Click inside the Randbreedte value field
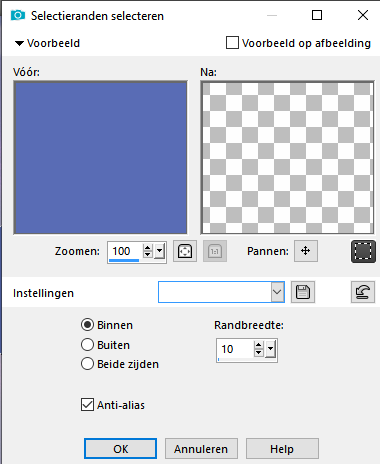Viewport: 380px width, 464px height. [x=235, y=349]
